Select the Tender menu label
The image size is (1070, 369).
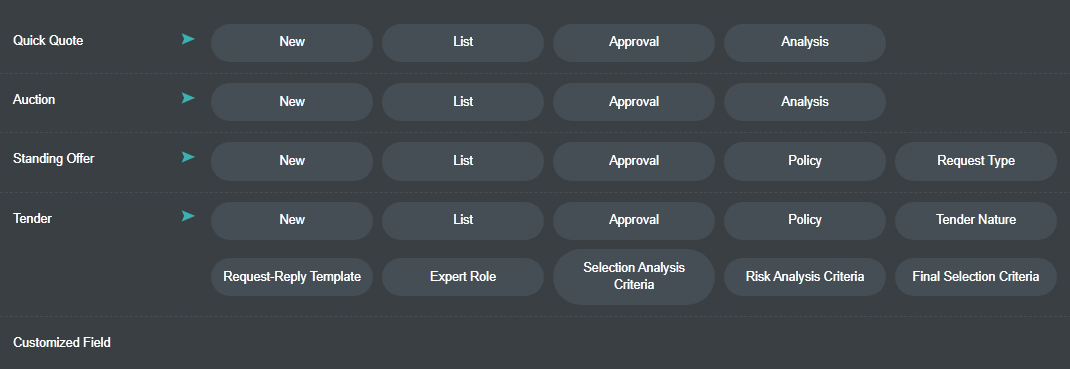click(x=32, y=218)
